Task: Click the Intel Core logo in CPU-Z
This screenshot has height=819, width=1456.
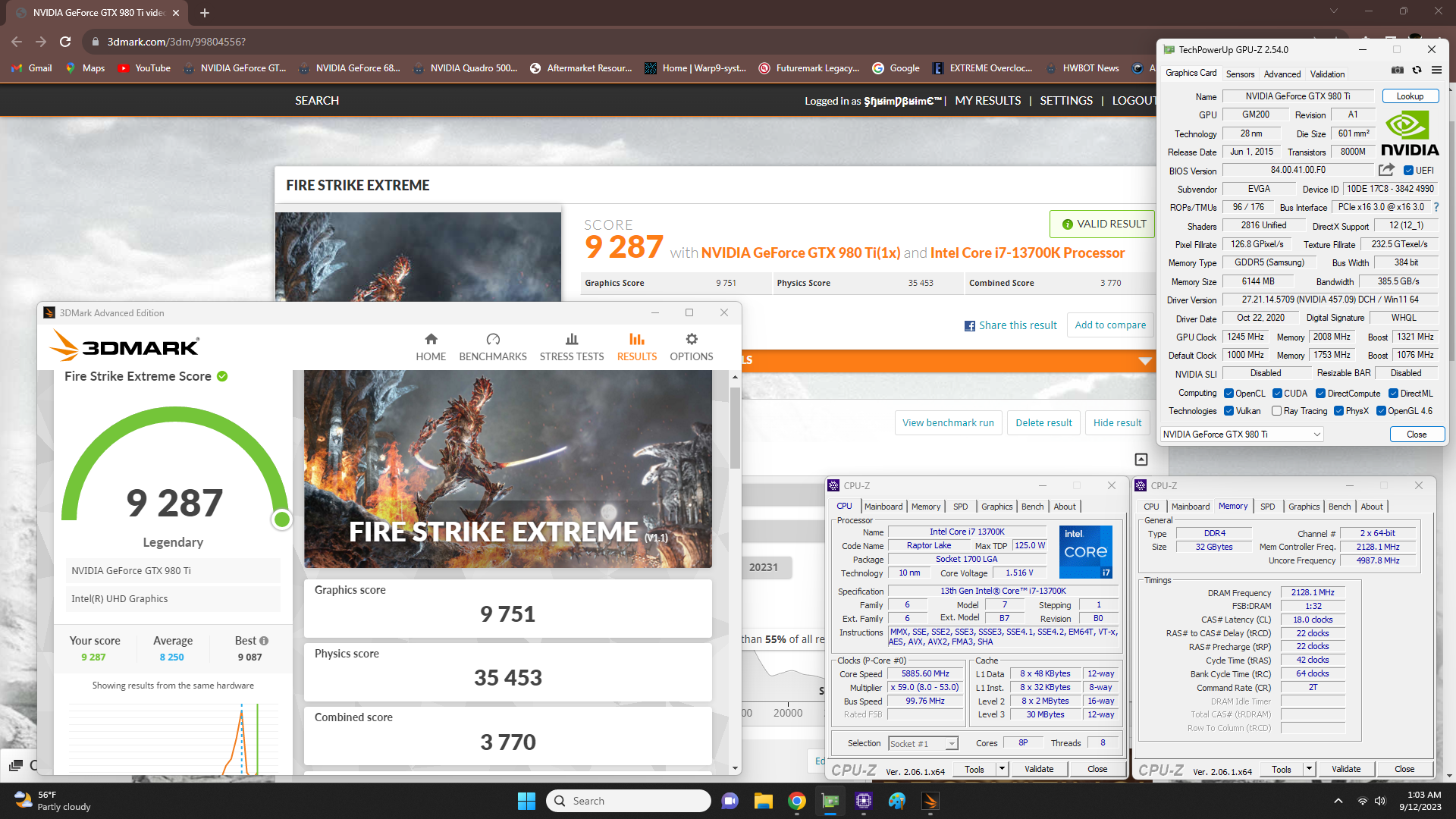Action: click(1086, 551)
